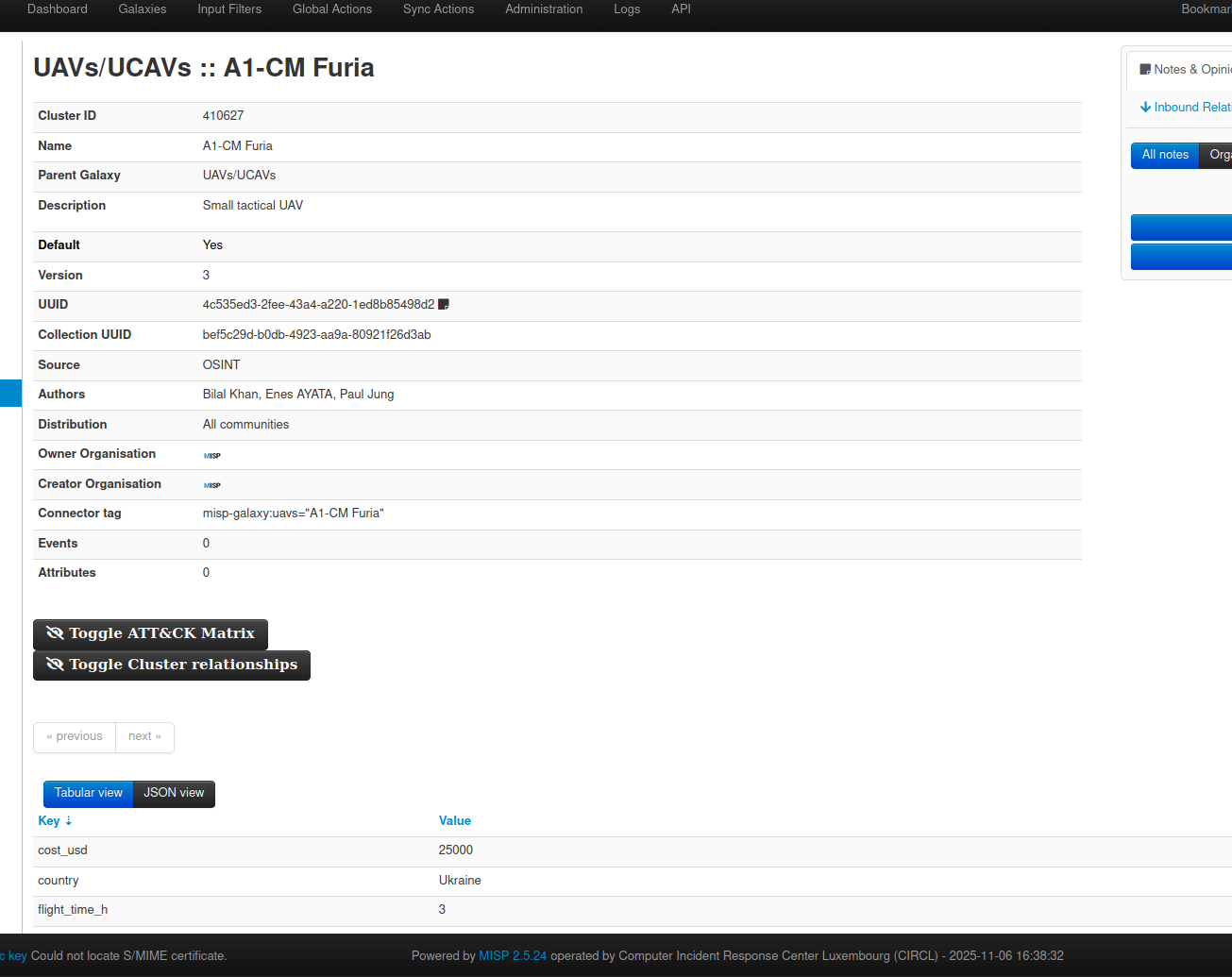Select the Tabular view button
Viewport: 1232px width, 977px height.
pyautogui.click(x=89, y=794)
